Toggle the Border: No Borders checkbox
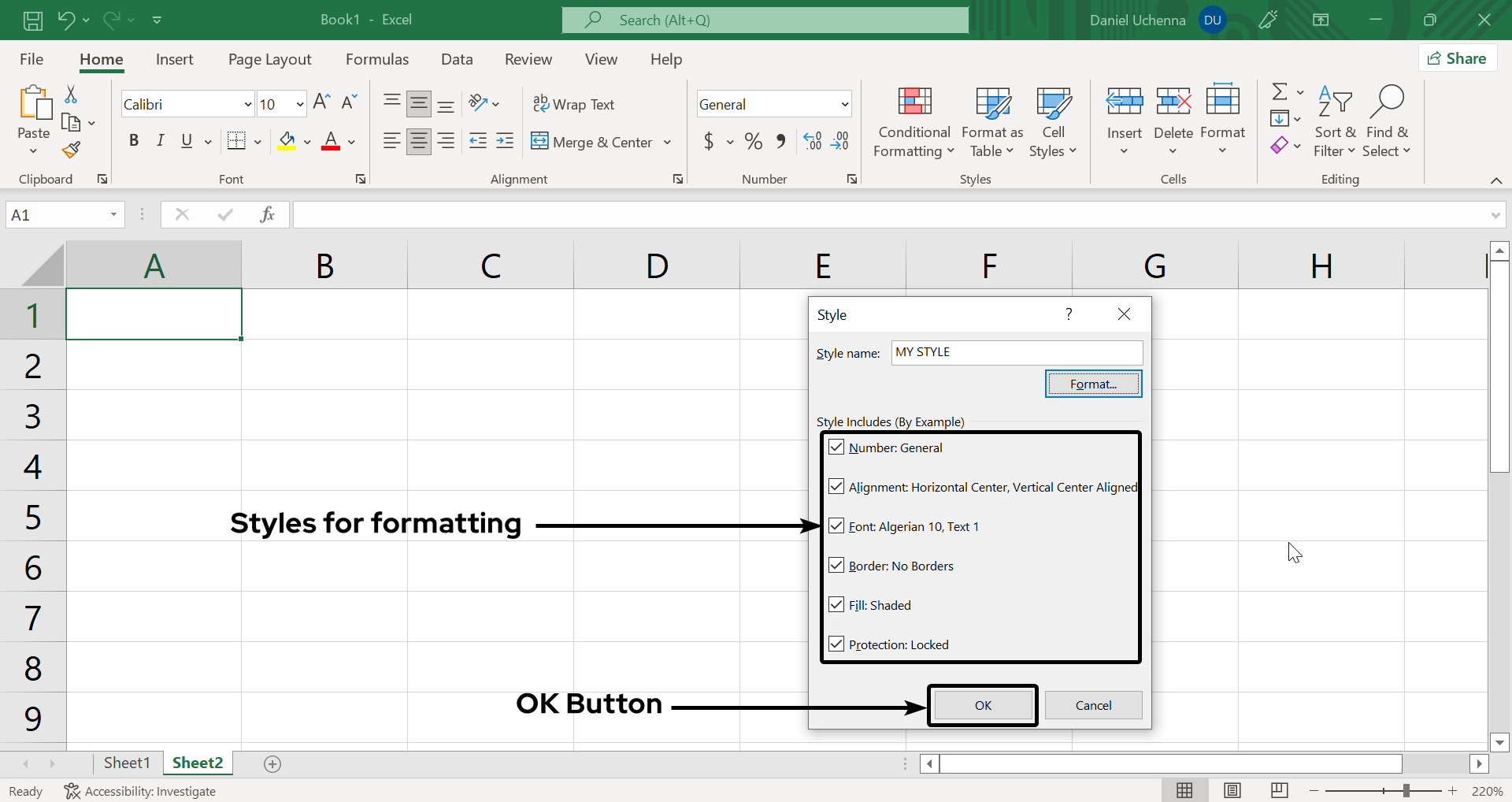The width and height of the screenshot is (1512, 802). (836, 566)
